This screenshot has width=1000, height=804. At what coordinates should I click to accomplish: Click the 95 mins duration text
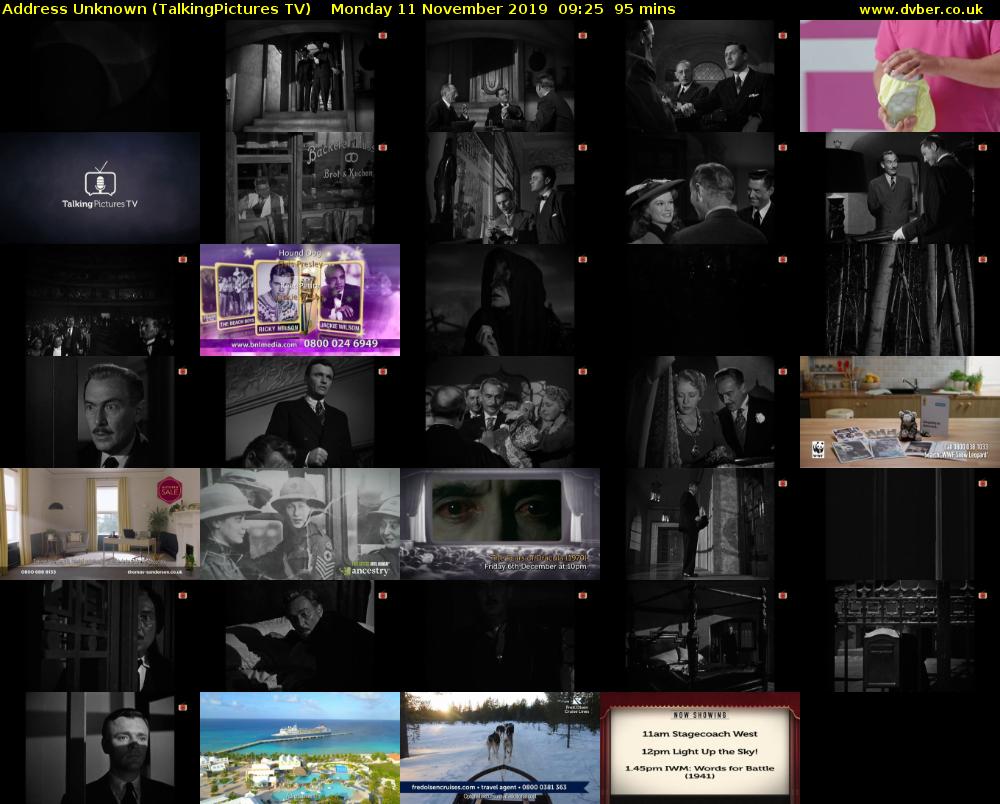(x=645, y=10)
